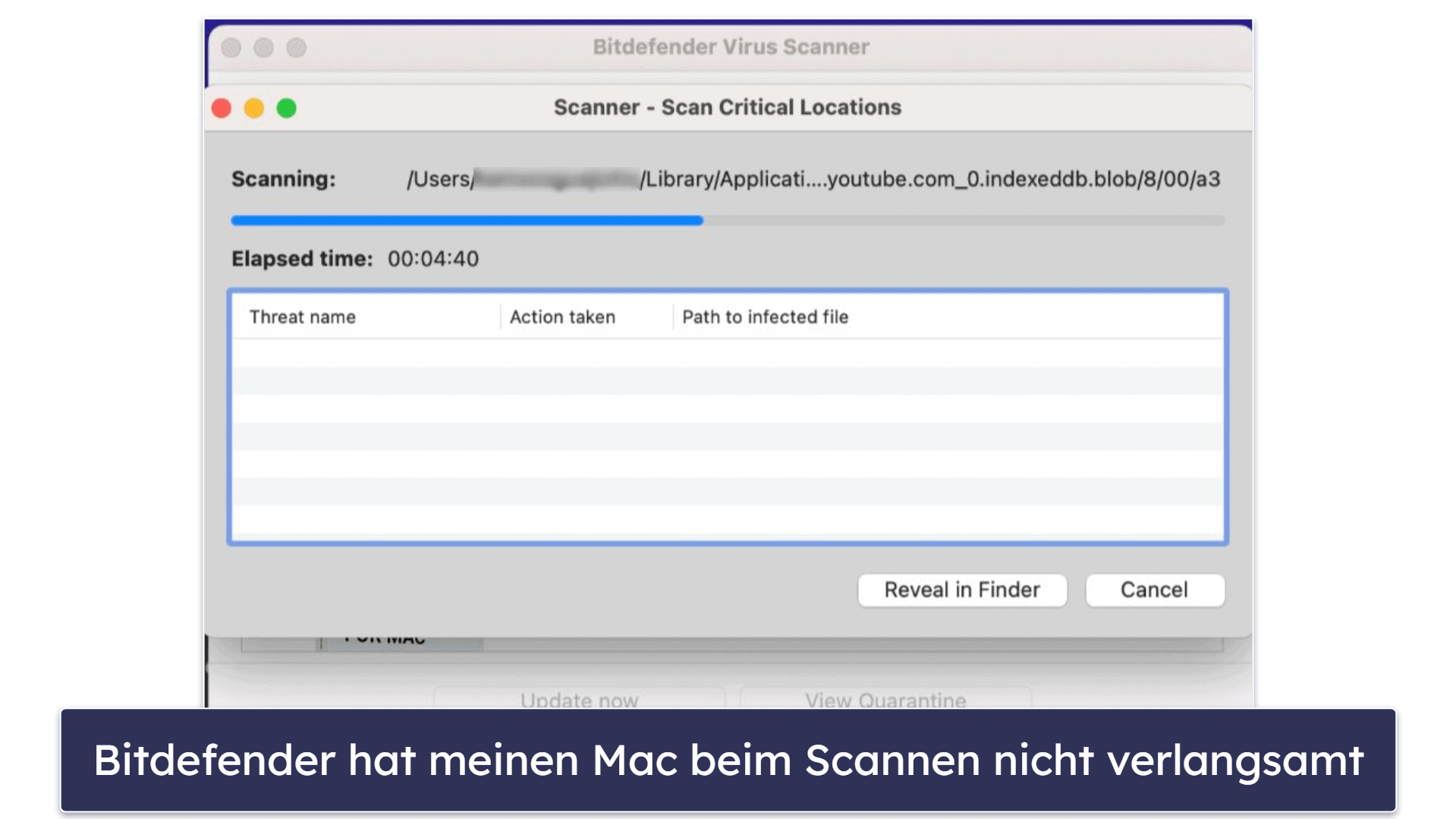Image resolution: width=1456 pixels, height=819 pixels.
Task: Click the Elapsed time: label
Action: [302, 259]
